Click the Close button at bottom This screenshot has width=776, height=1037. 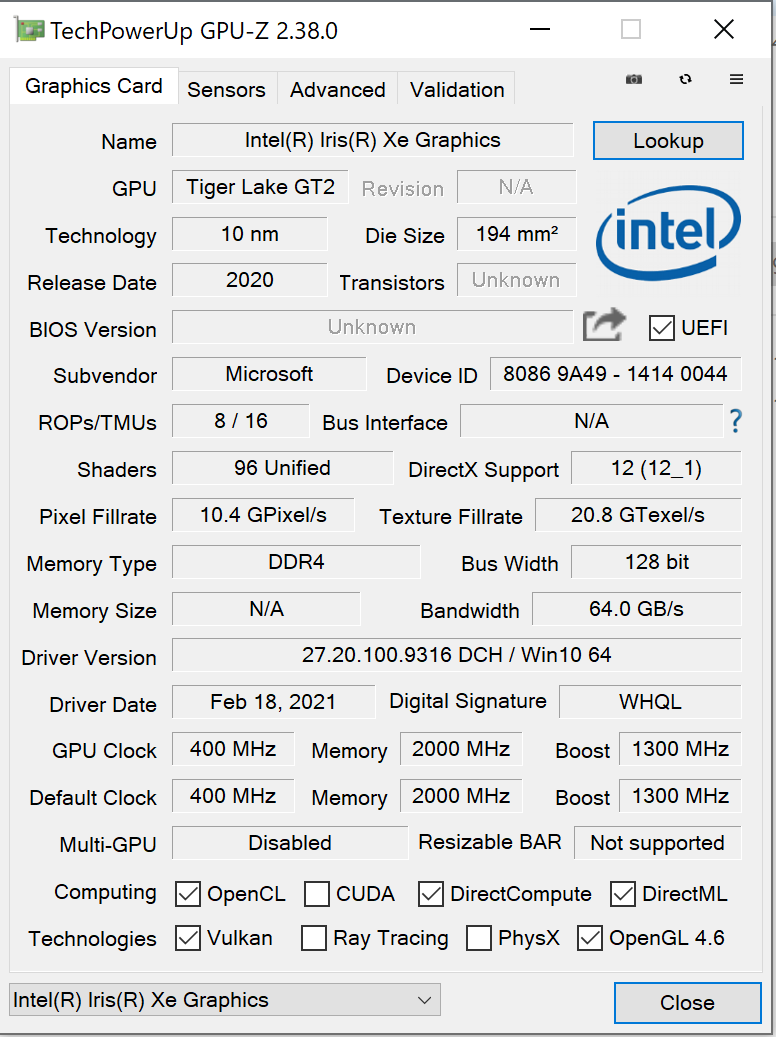pos(687,1002)
